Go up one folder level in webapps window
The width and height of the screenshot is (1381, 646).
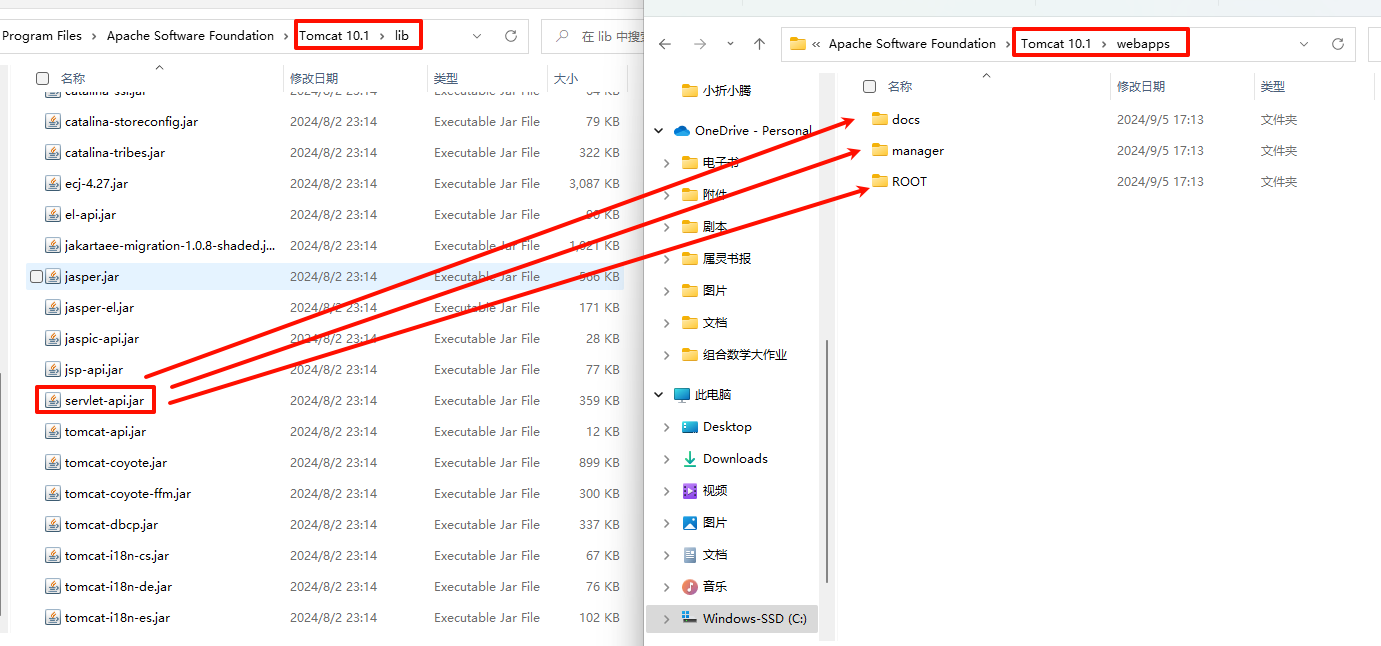point(759,44)
